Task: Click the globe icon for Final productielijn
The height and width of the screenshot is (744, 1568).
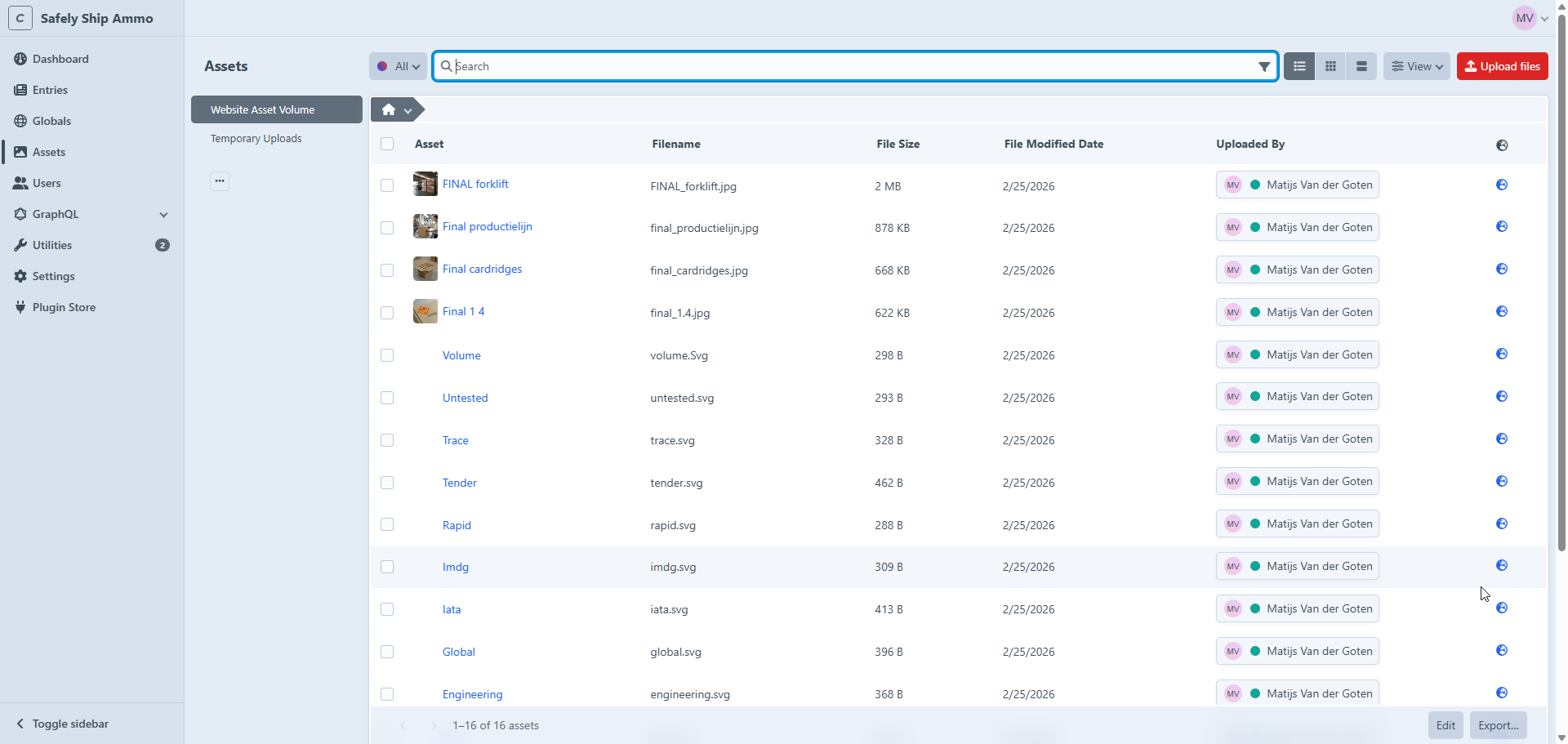Action: [x=1502, y=226]
